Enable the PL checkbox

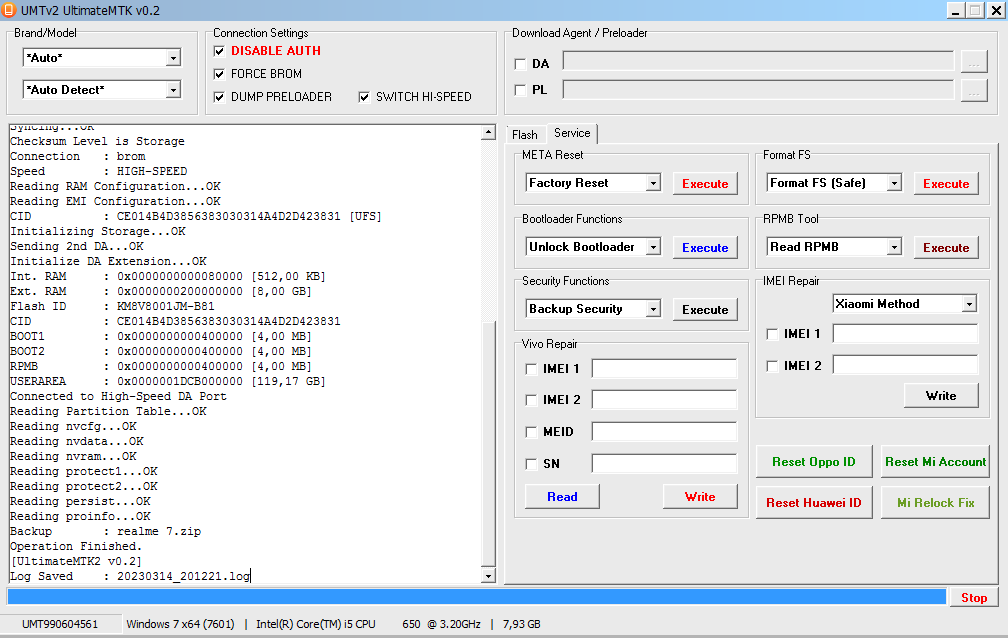tap(520, 90)
